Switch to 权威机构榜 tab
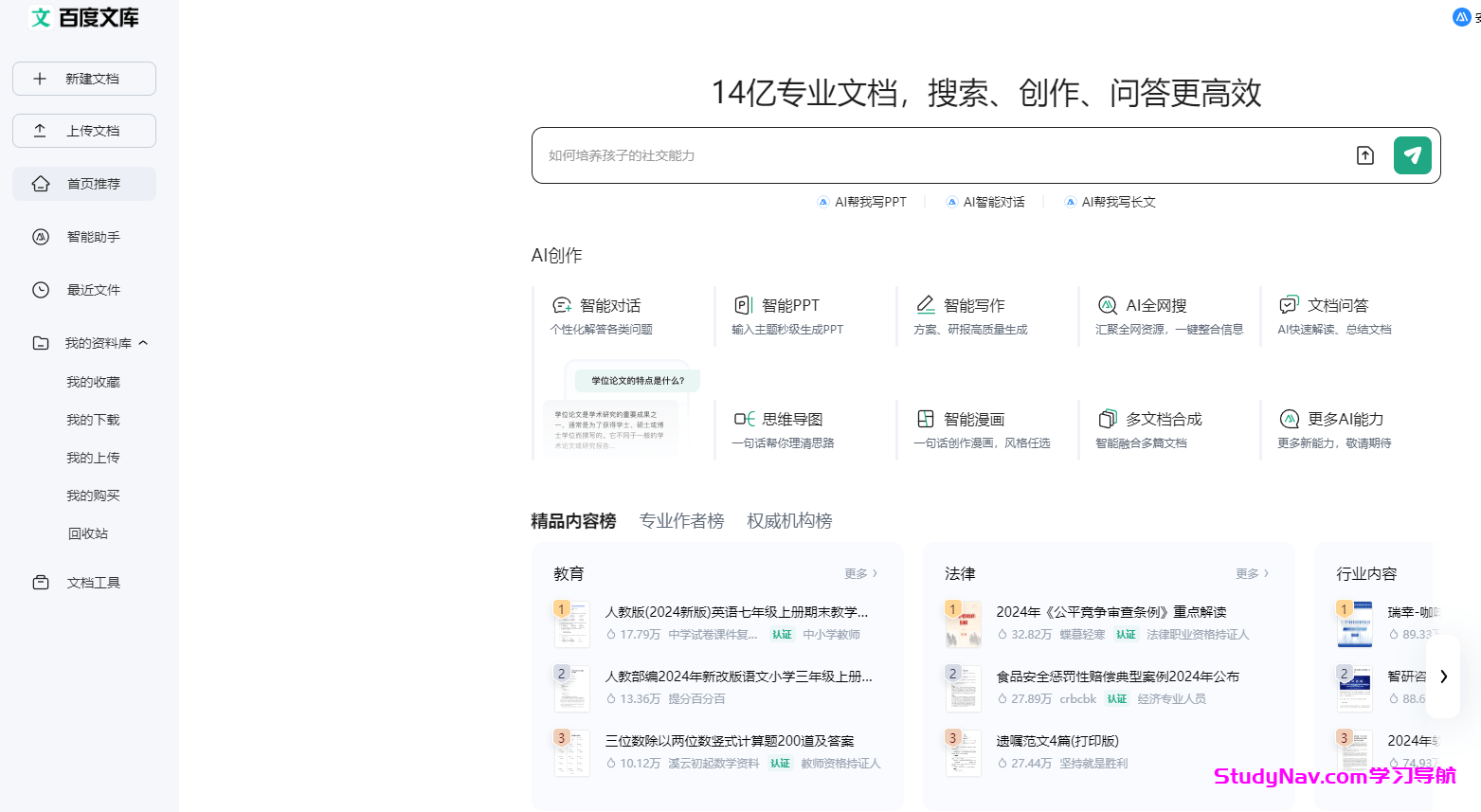This screenshot has width=1481, height=812. [x=789, y=521]
